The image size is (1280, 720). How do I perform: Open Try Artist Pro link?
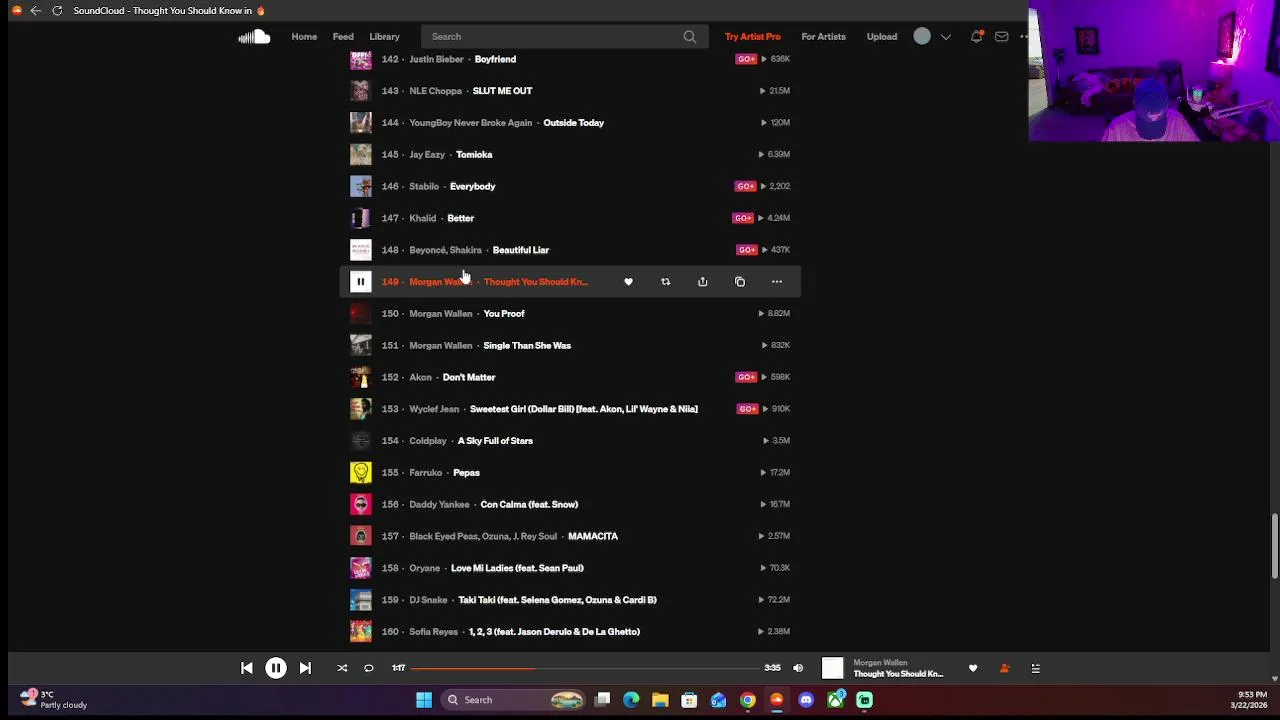(752, 37)
